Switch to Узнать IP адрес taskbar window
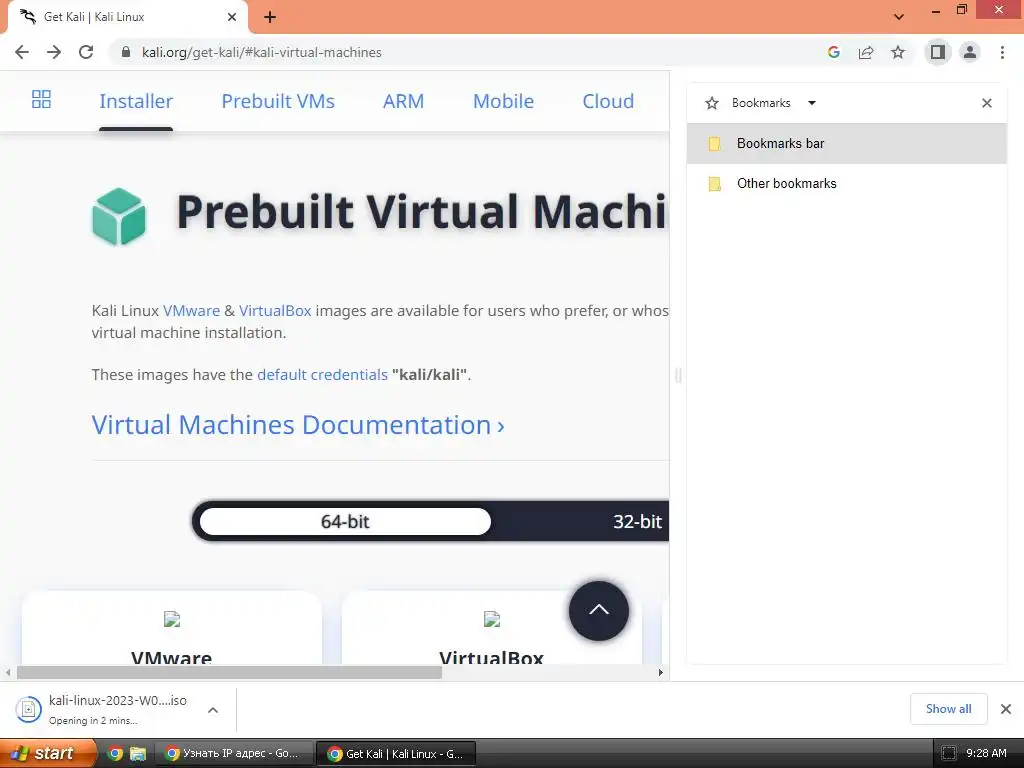The height and width of the screenshot is (768, 1024). click(x=234, y=754)
